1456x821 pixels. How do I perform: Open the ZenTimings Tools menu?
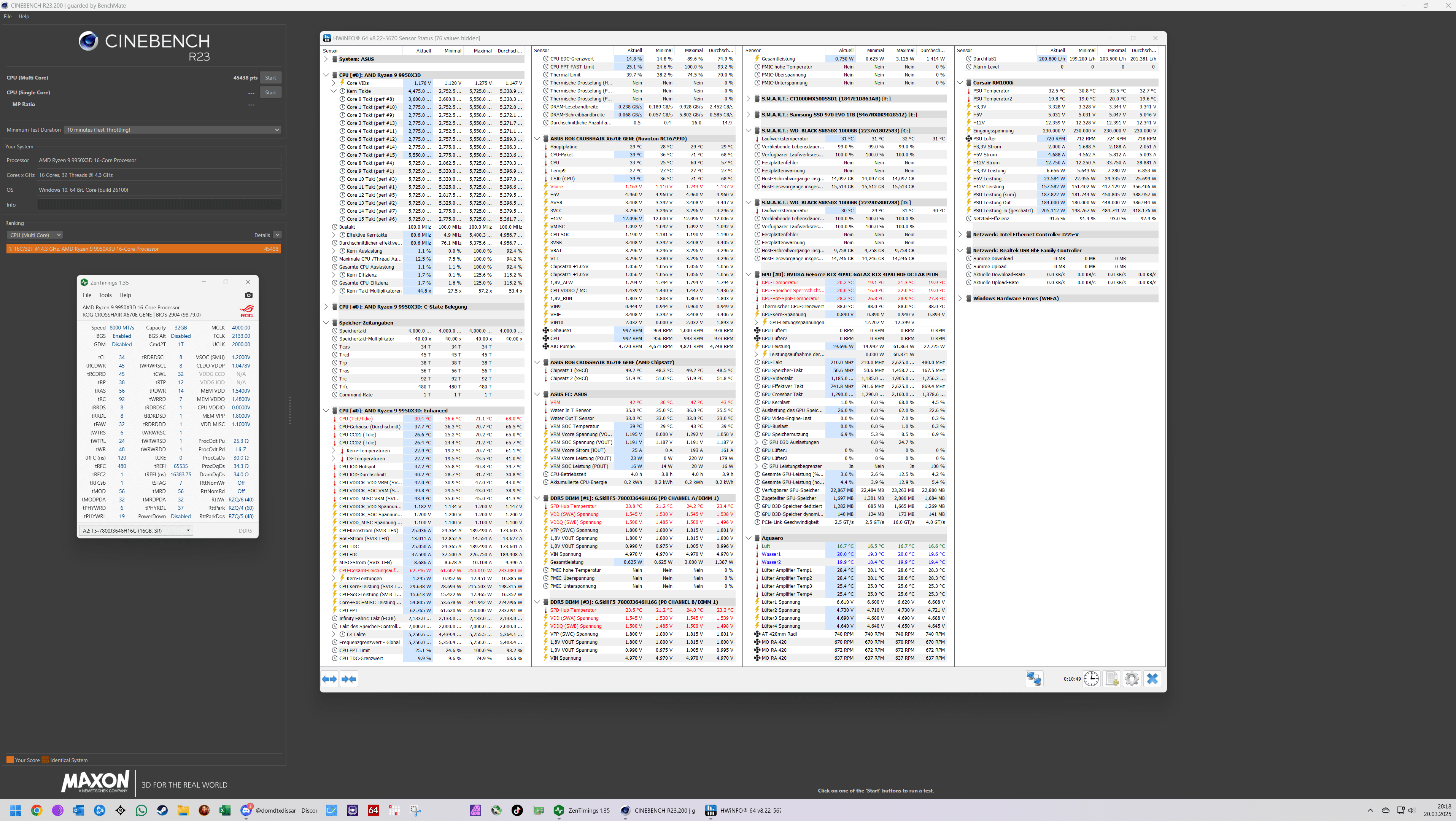click(105, 295)
